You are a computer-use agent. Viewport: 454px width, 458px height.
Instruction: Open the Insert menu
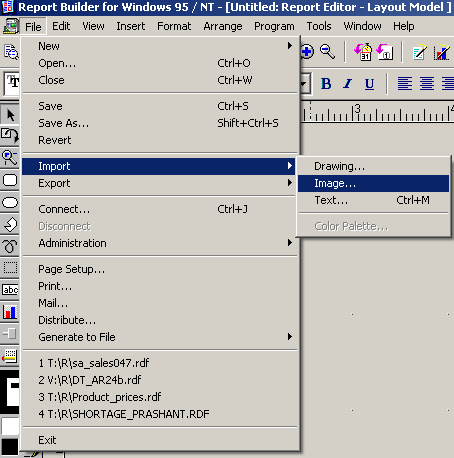tap(131, 26)
